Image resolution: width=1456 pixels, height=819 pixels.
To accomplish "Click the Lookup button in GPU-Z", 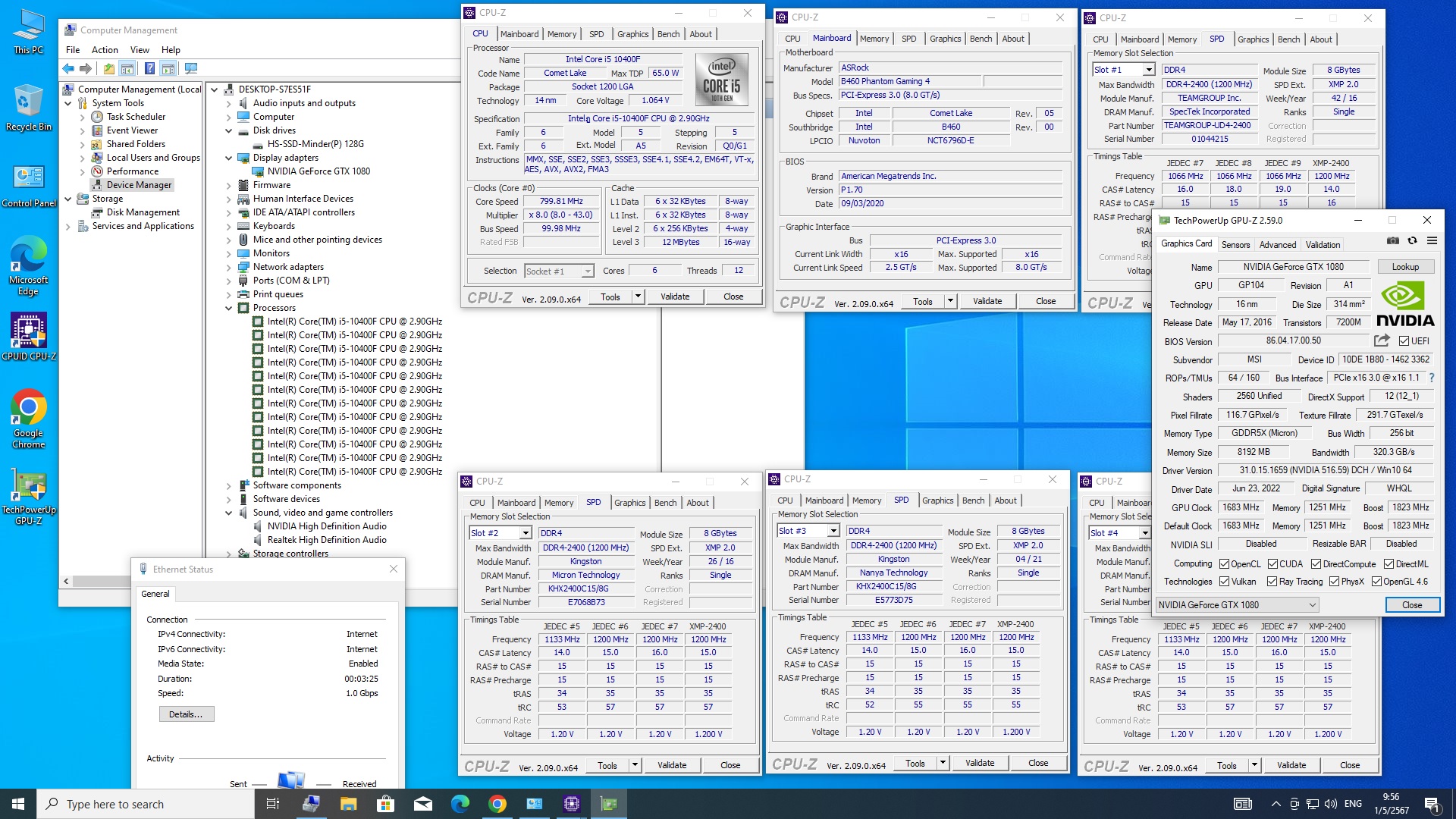I will pos(1405,267).
